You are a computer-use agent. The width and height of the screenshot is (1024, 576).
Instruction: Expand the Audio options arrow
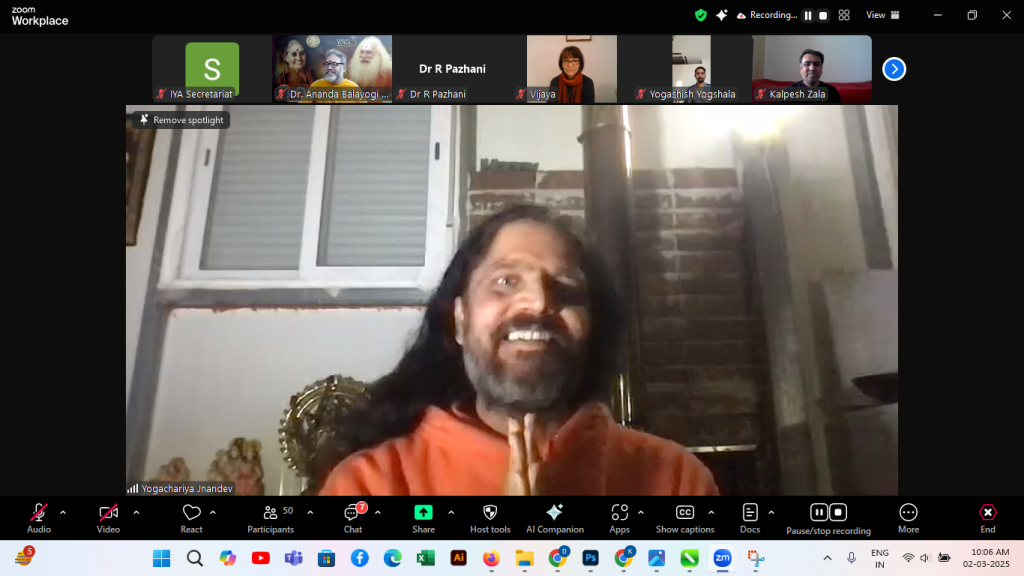63,512
